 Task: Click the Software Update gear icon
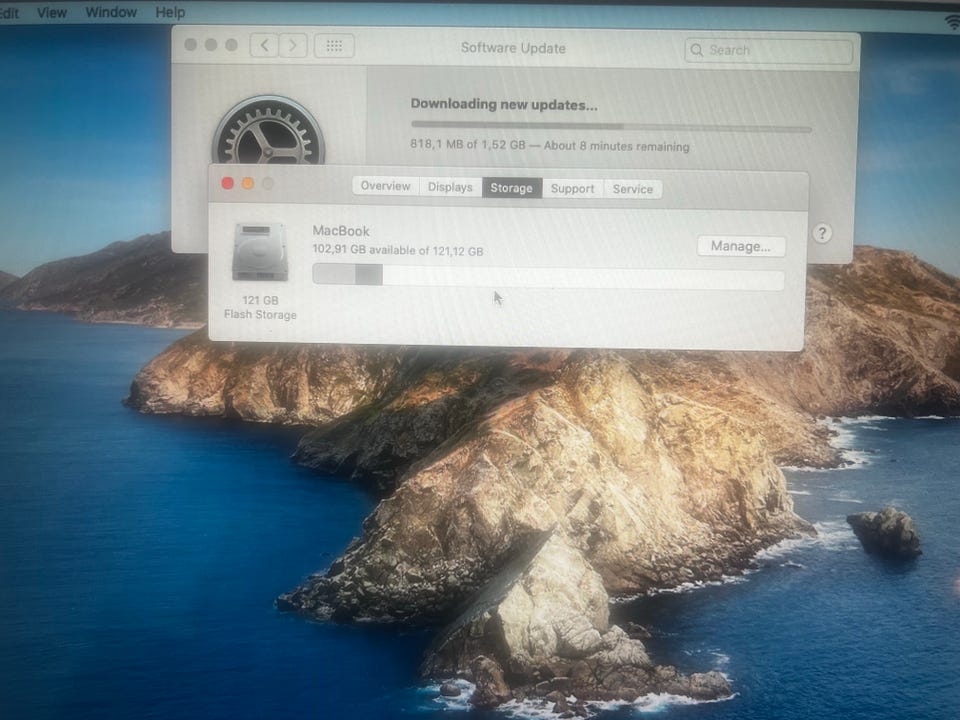pos(268,132)
